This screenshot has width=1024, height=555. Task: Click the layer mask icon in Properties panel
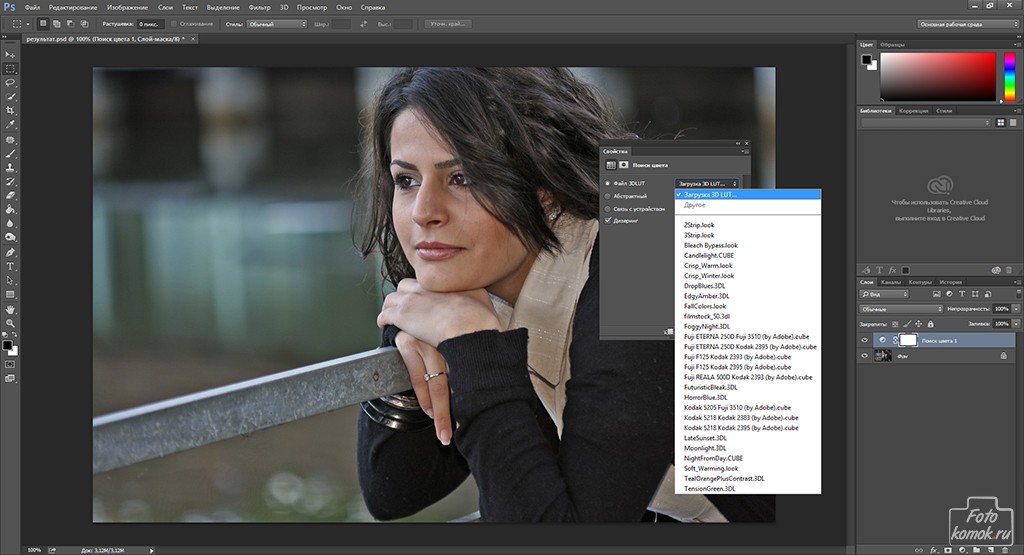pos(624,164)
